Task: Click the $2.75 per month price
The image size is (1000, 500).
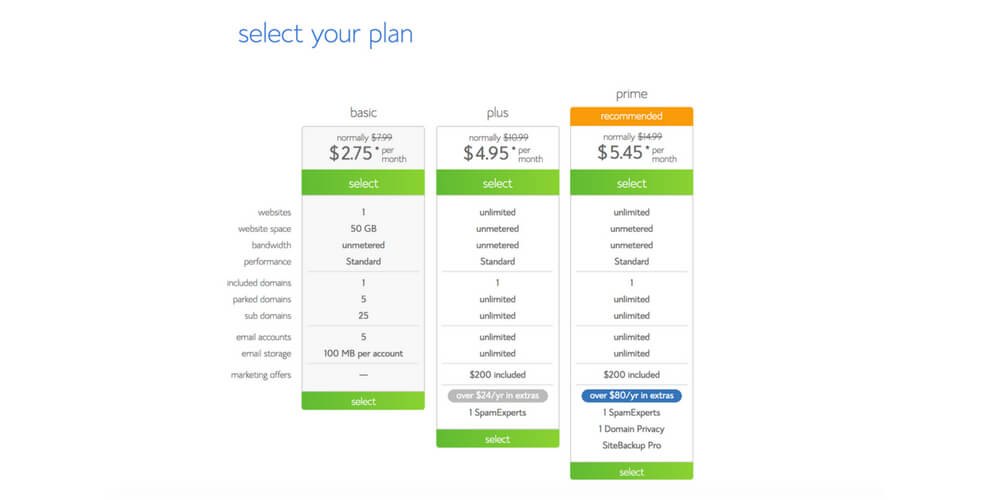Action: [363, 153]
